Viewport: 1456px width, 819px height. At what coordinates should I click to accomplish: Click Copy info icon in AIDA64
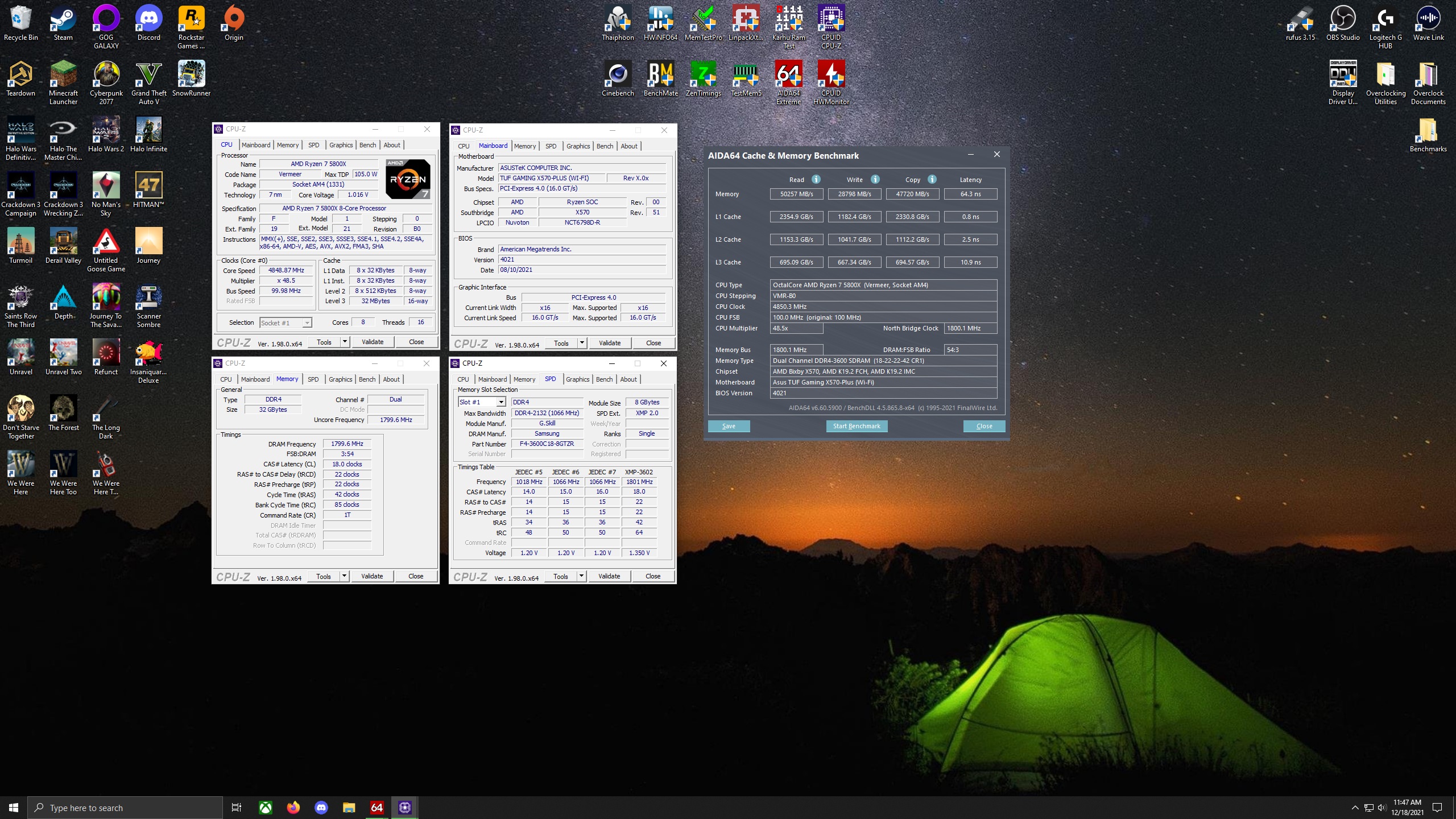tap(932, 179)
